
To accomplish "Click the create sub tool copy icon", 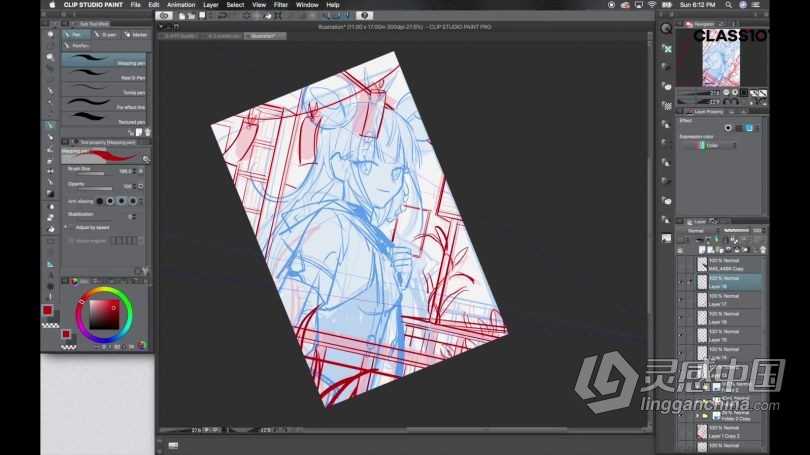I will 139,133.
